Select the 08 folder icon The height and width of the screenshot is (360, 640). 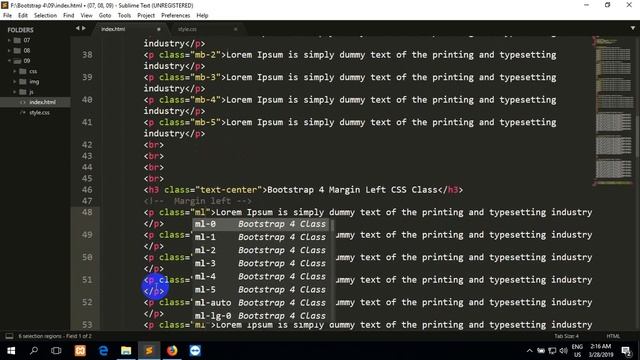click(x=17, y=51)
